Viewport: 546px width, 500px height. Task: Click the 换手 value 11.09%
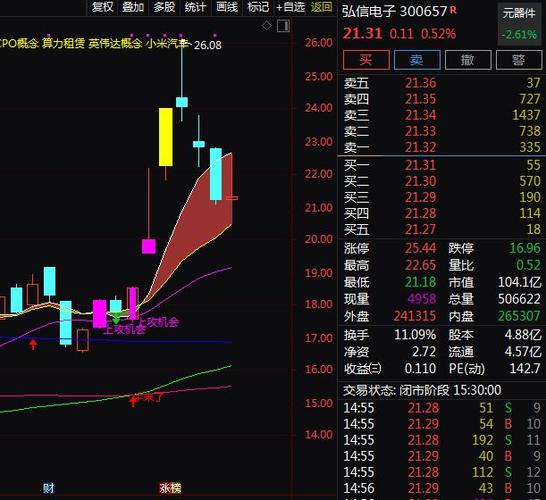[415, 335]
